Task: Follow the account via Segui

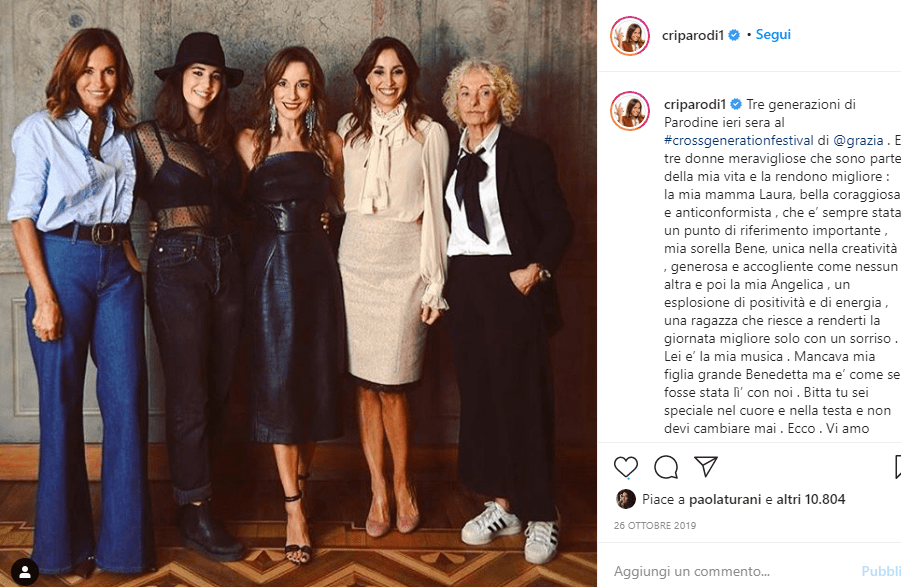Action: [773, 34]
